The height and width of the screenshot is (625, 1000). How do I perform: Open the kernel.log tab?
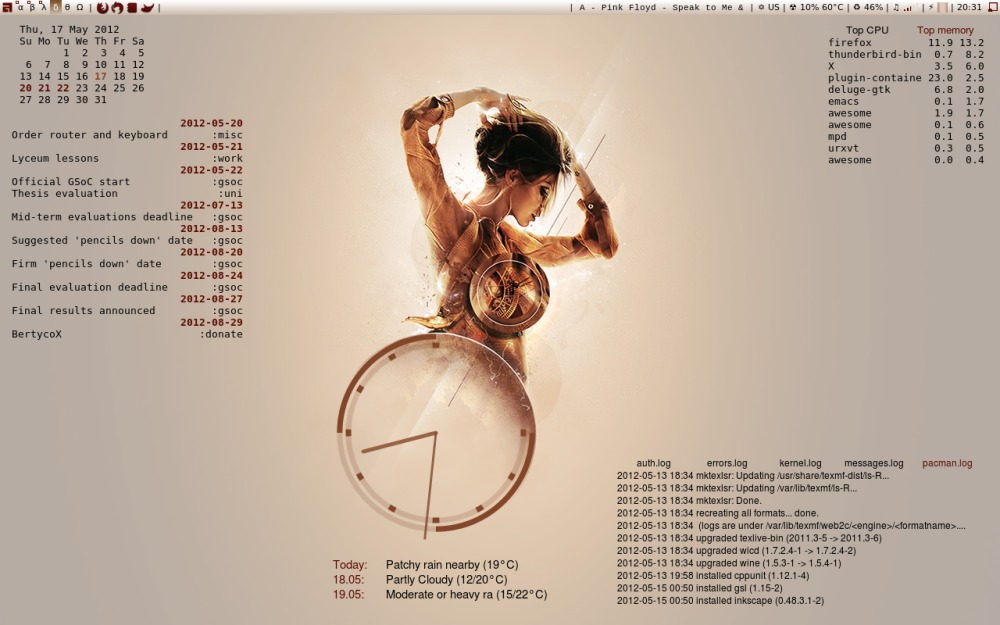pos(800,464)
